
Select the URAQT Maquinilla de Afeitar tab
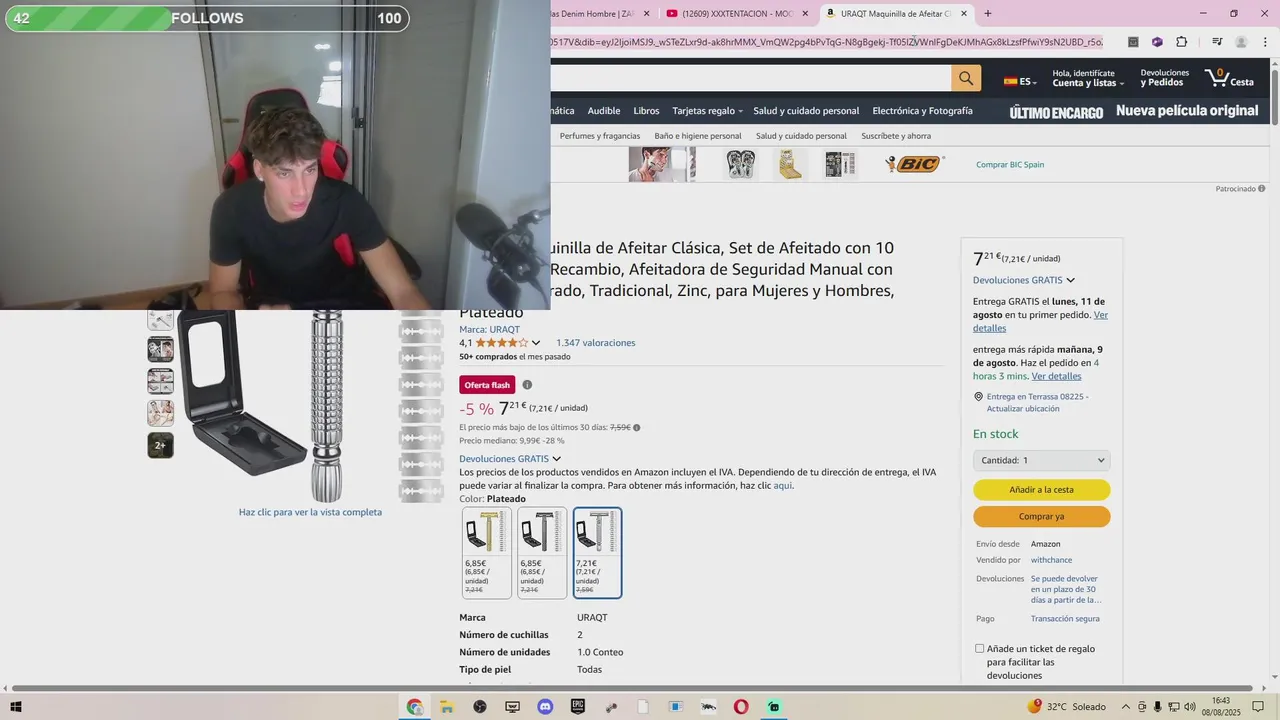tap(897, 13)
